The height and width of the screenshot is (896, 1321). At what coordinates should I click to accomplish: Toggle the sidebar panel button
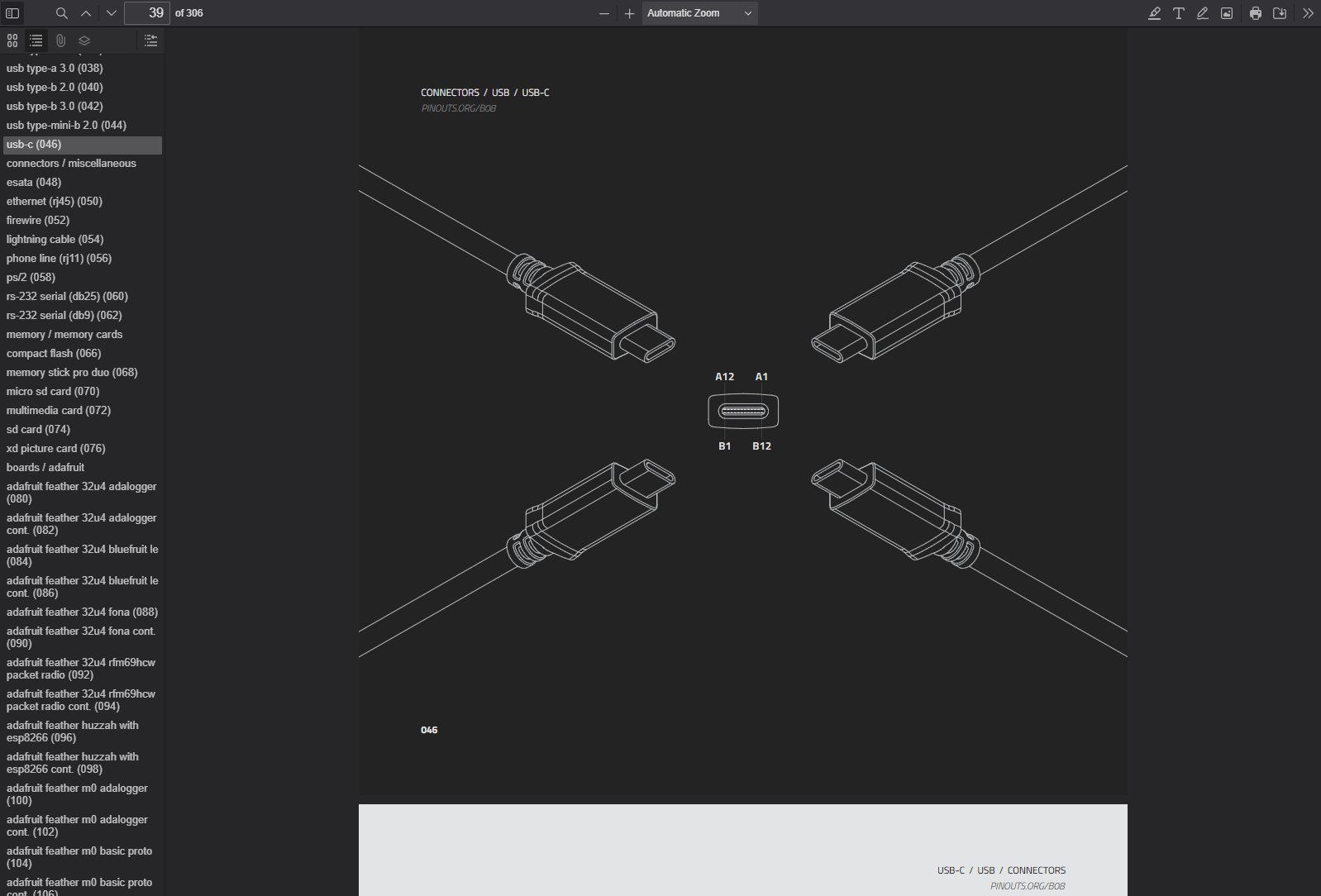(x=12, y=13)
